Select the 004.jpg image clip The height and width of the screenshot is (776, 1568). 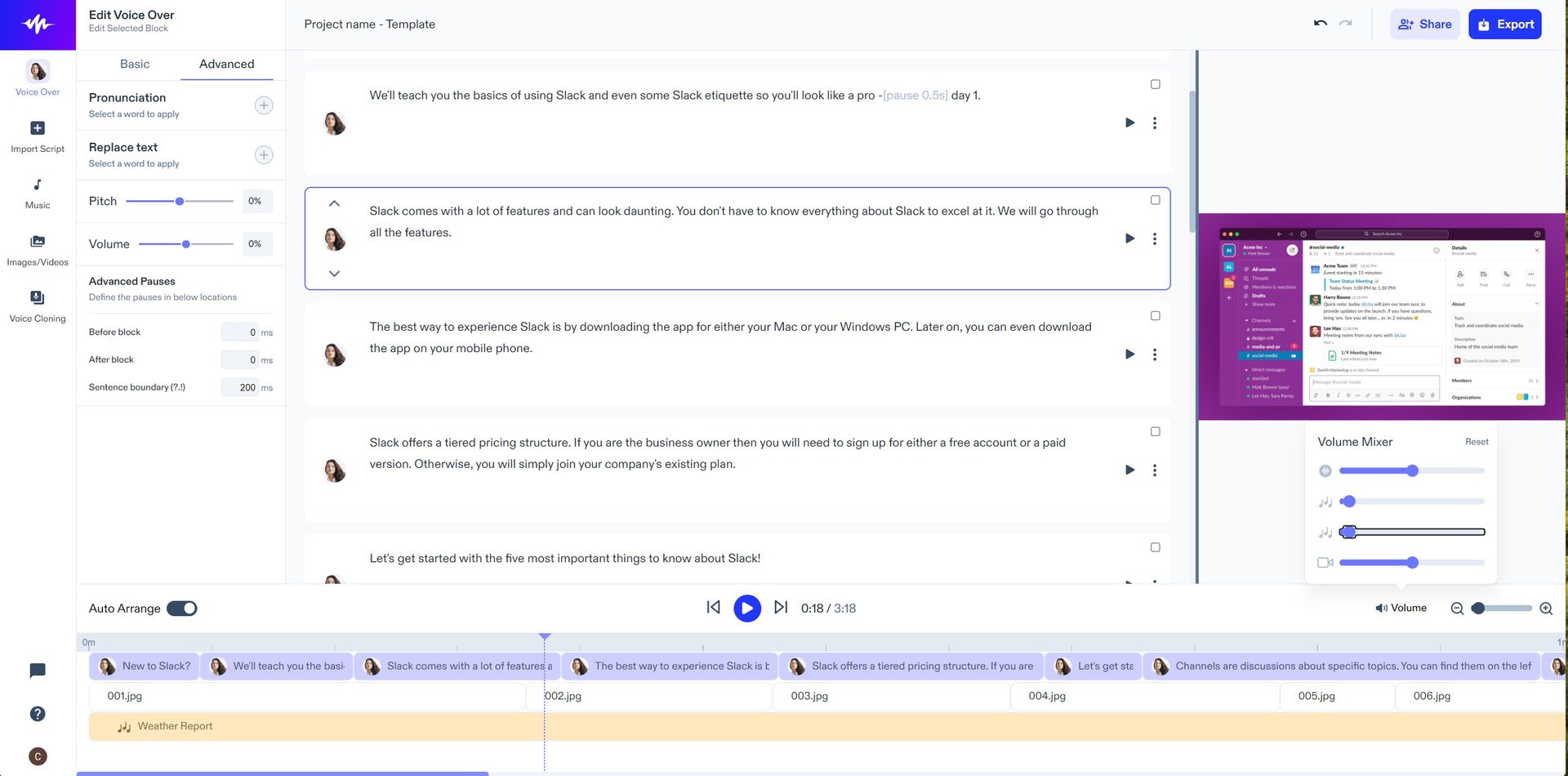pyautogui.click(x=1145, y=696)
